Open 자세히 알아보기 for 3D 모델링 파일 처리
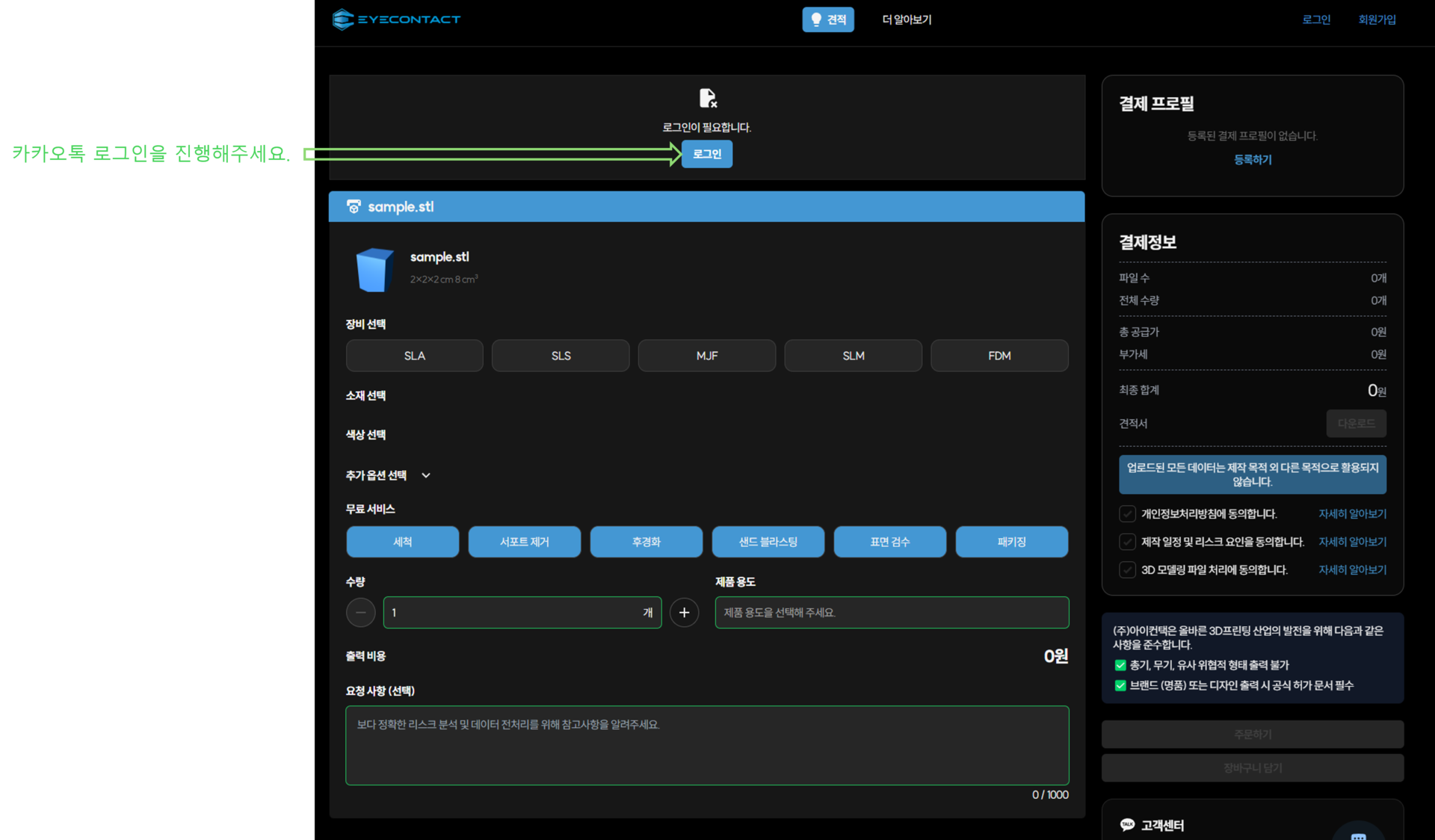 [1352, 570]
